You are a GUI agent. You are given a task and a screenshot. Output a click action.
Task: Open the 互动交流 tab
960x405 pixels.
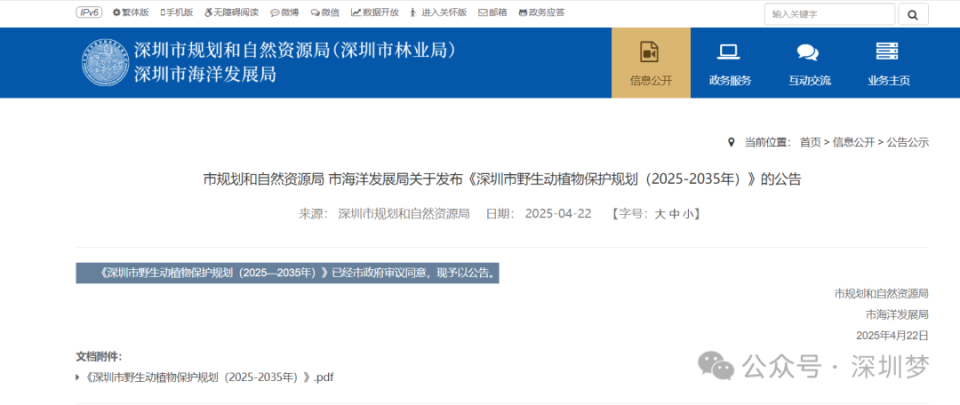tap(809, 62)
